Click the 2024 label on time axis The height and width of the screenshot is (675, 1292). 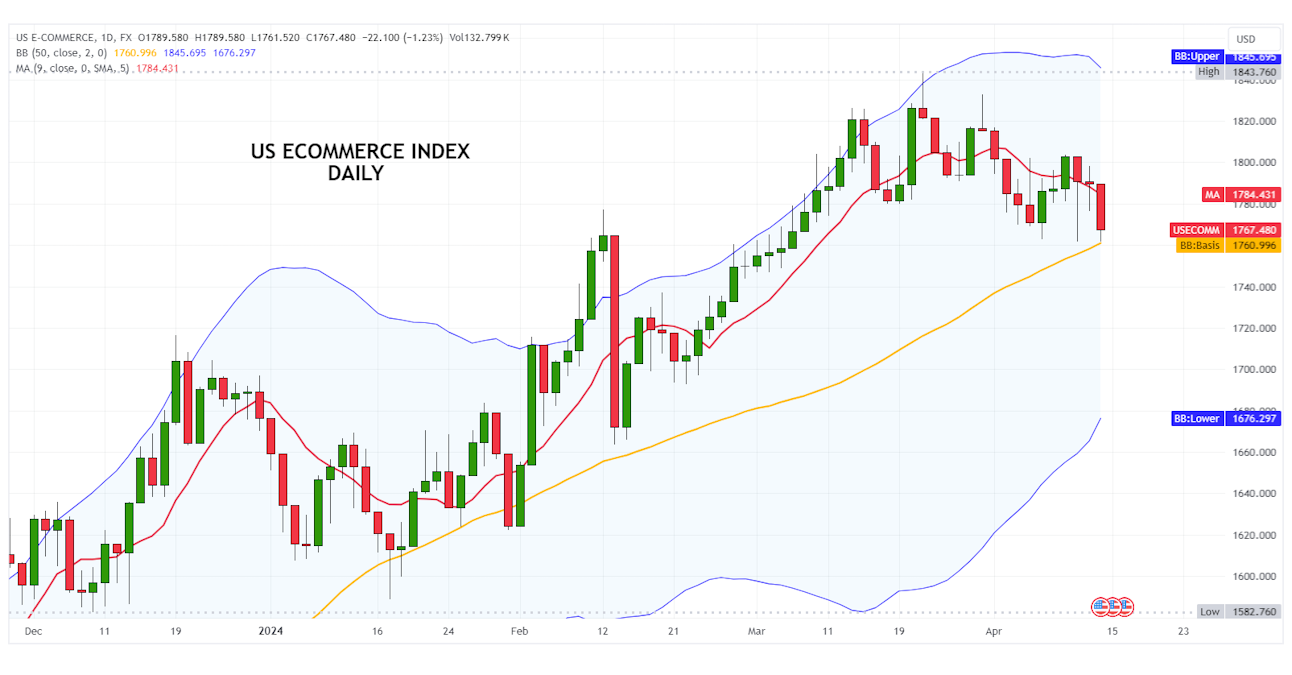[x=271, y=632]
